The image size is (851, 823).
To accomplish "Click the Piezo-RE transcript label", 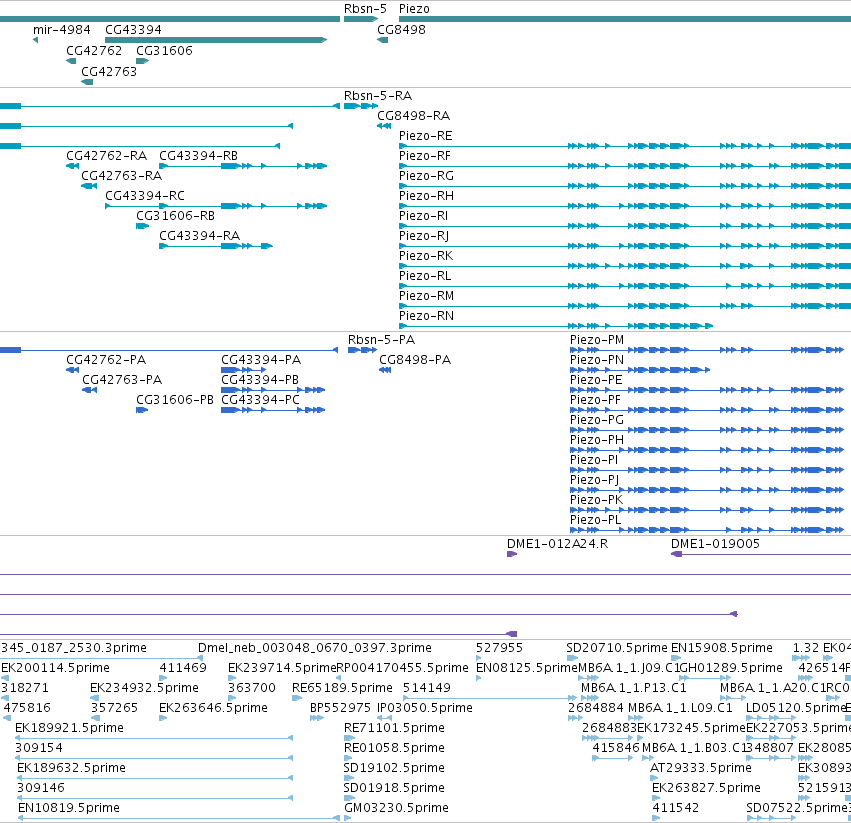I will [x=426, y=136].
